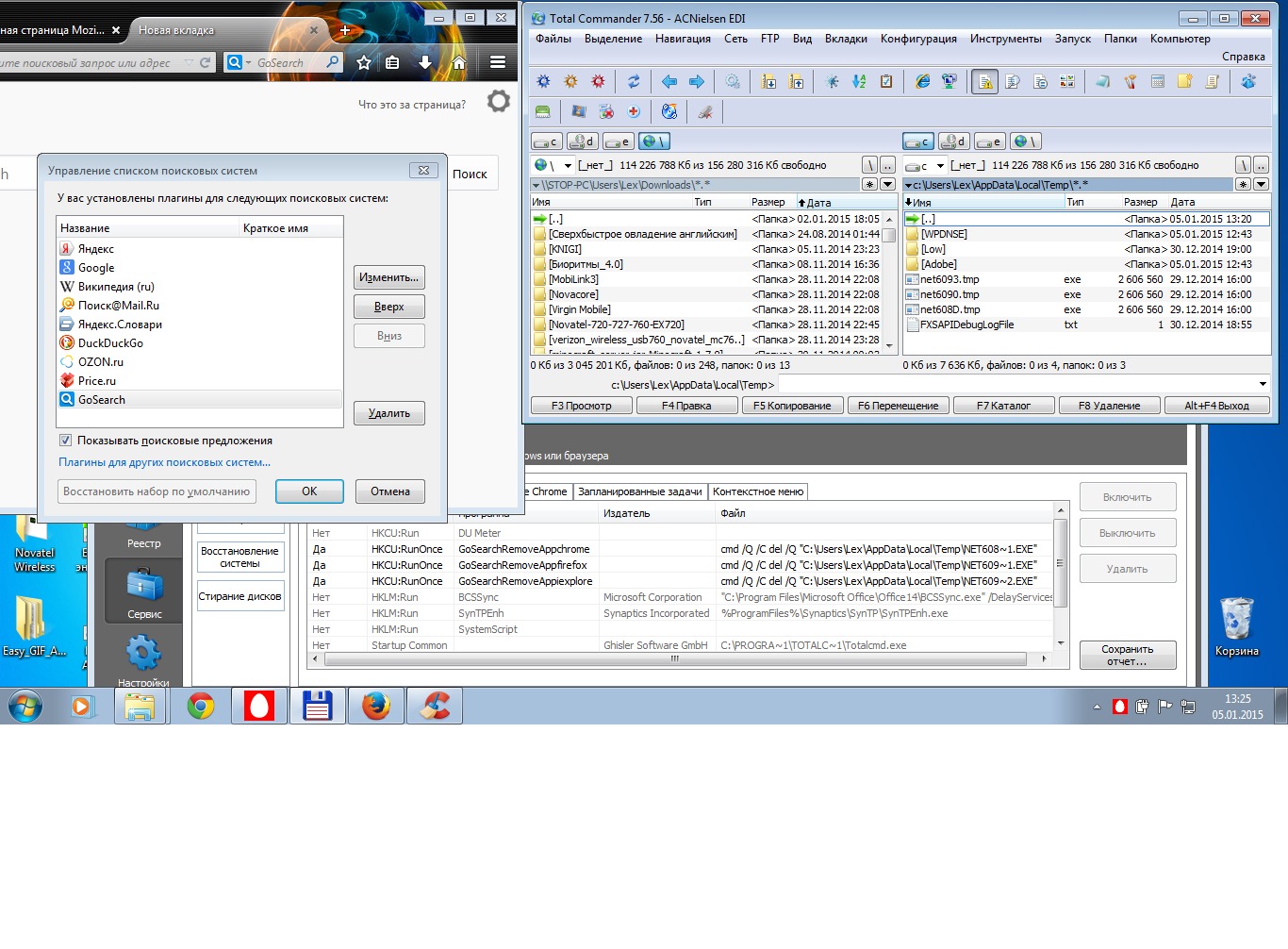Open the Firefox hamburger menu

pos(498,62)
